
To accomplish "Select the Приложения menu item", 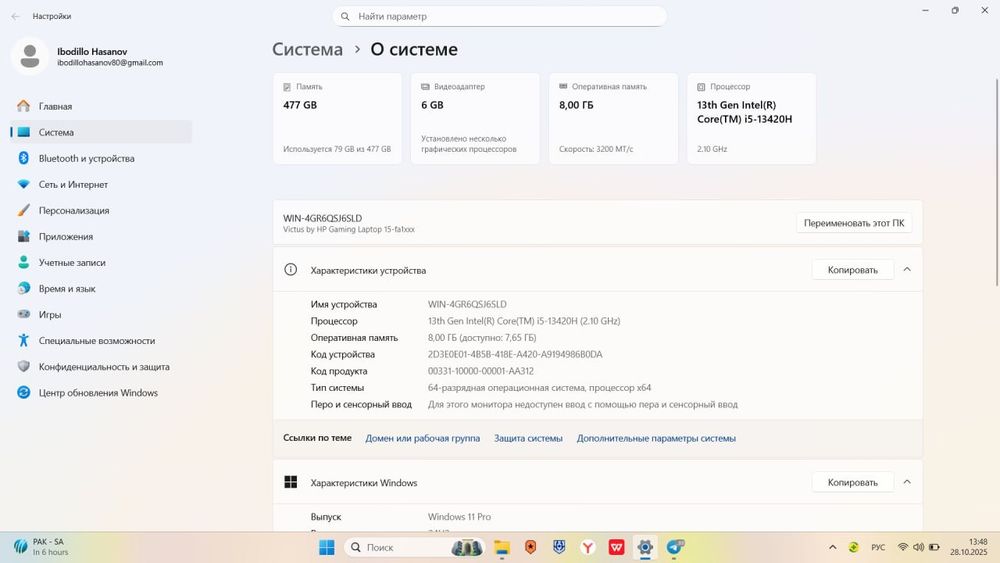I will [x=101, y=237].
